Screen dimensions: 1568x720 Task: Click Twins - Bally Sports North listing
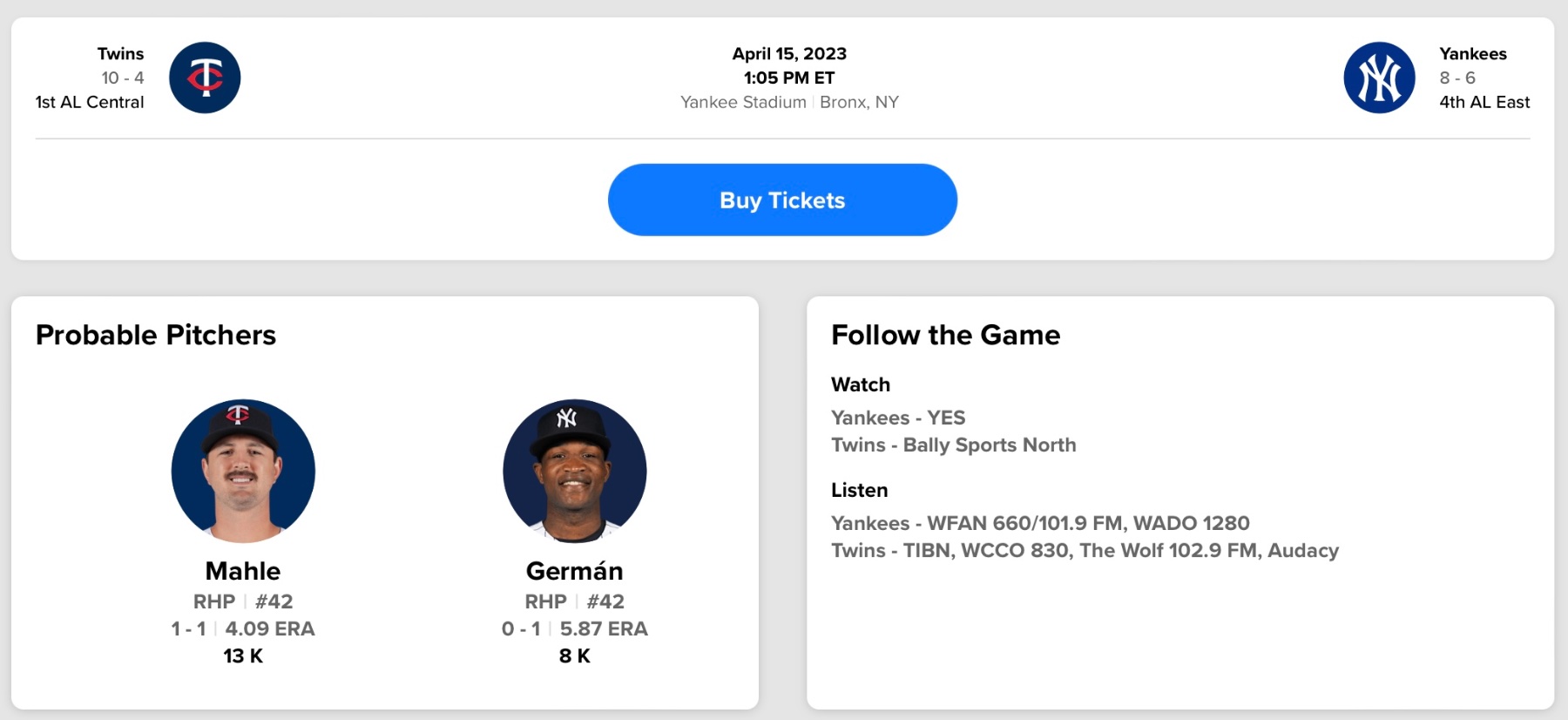click(x=953, y=445)
